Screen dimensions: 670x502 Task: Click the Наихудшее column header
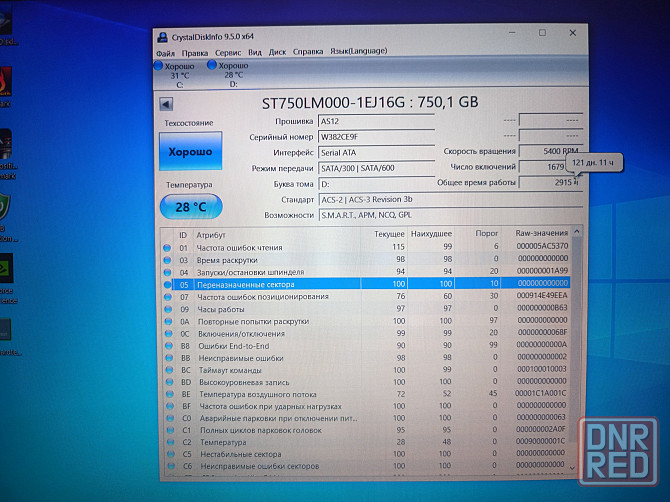[431, 234]
